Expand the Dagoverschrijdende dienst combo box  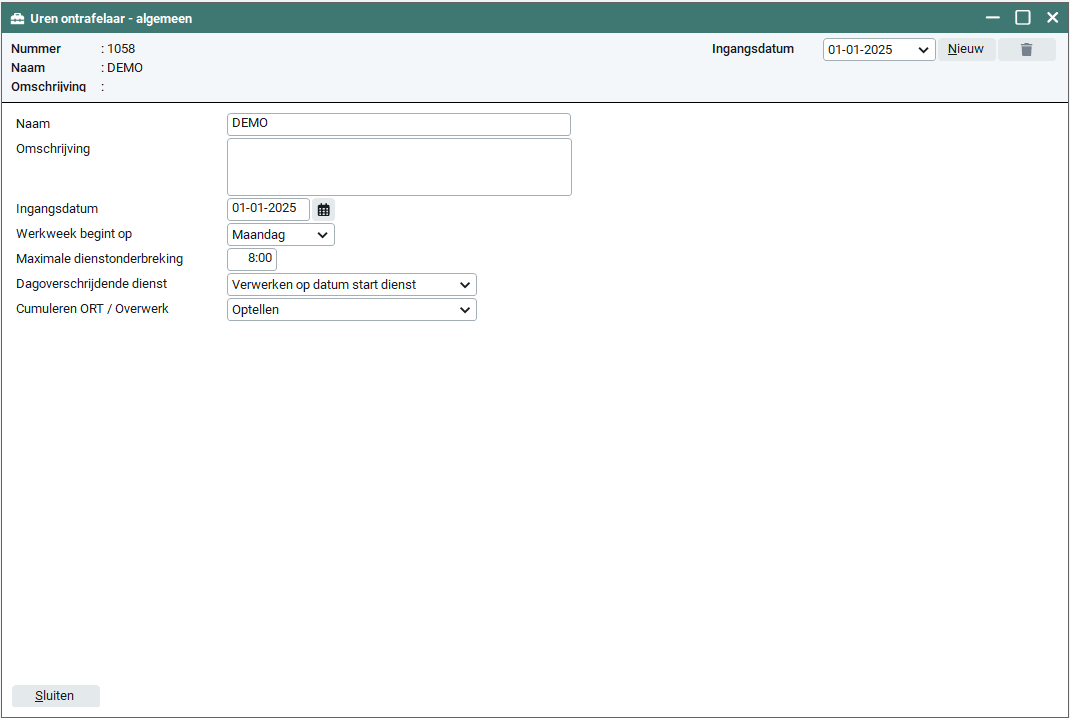pyautogui.click(x=352, y=285)
